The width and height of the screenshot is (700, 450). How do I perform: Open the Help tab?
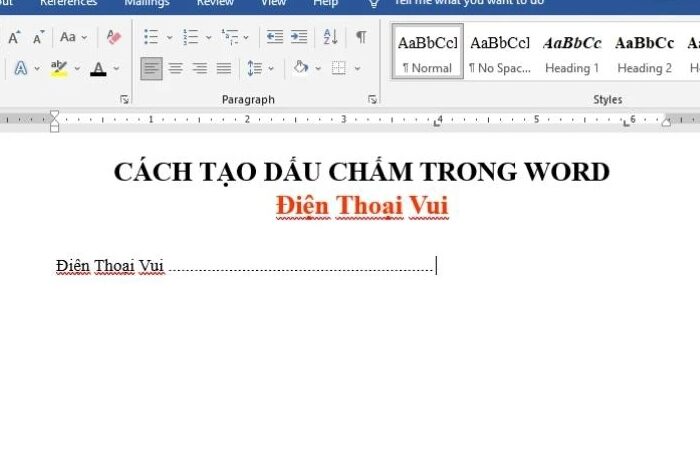pyautogui.click(x=325, y=3)
